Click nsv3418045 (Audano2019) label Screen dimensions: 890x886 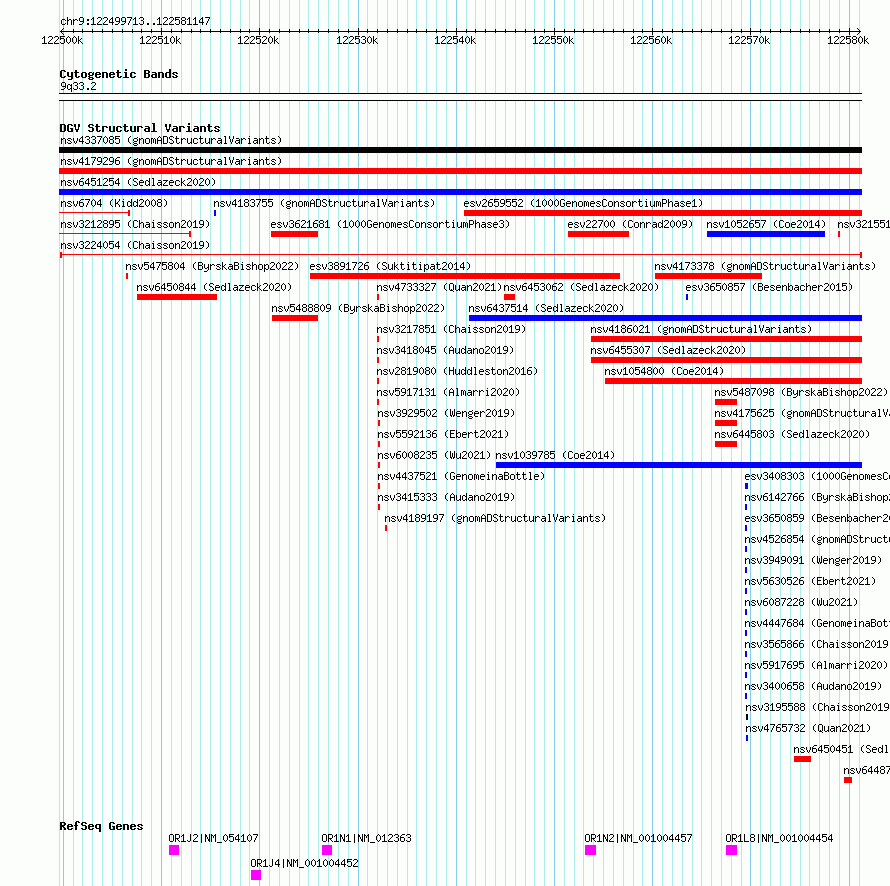tap(445, 350)
